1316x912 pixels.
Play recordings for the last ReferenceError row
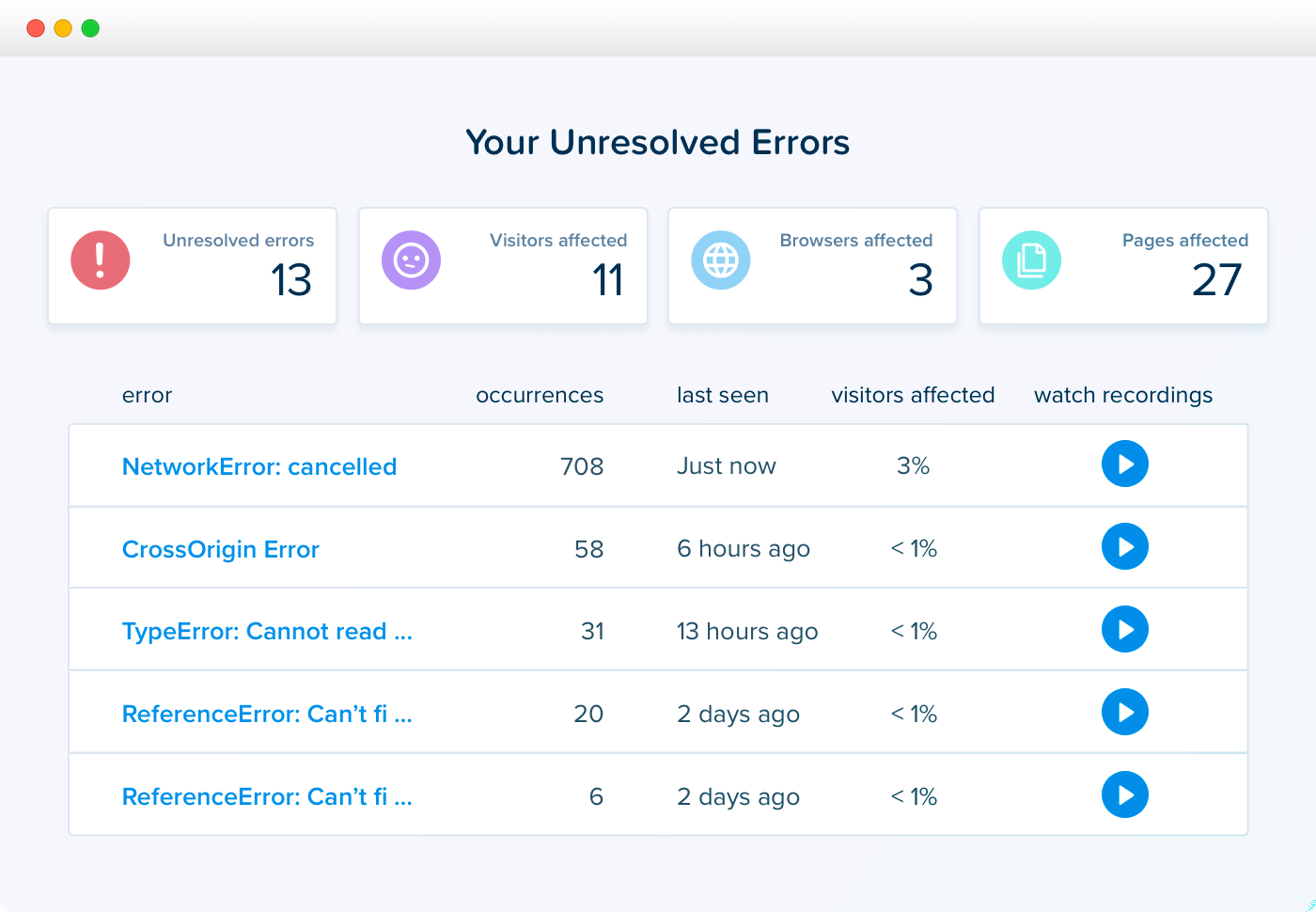pos(1125,794)
